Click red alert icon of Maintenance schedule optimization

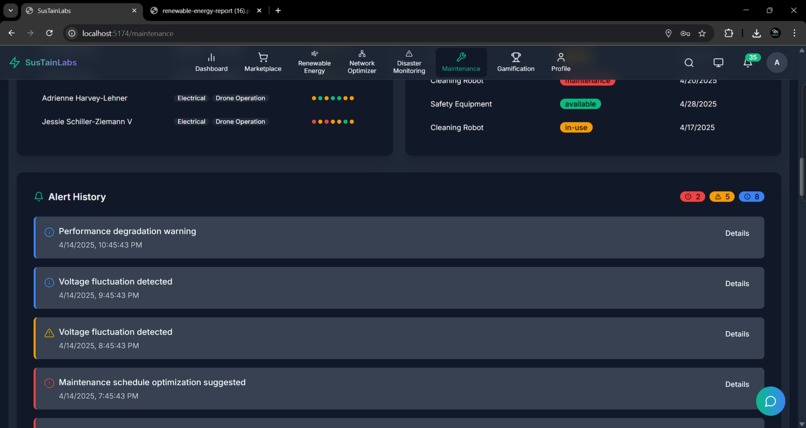(49, 383)
